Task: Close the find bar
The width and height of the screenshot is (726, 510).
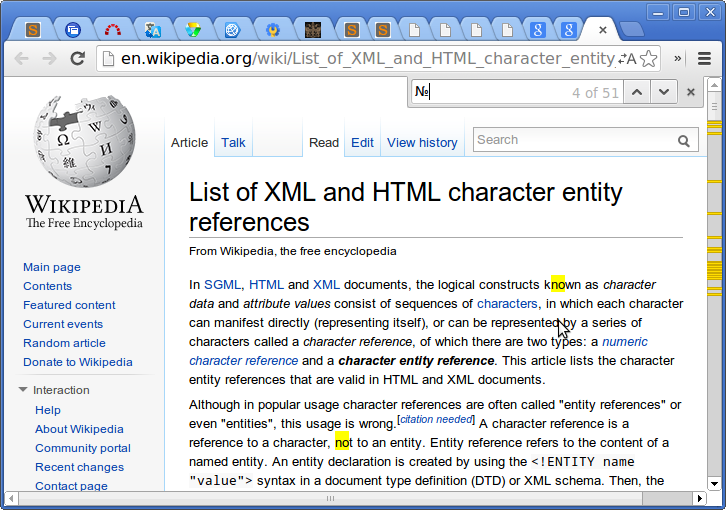Action: click(690, 92)
